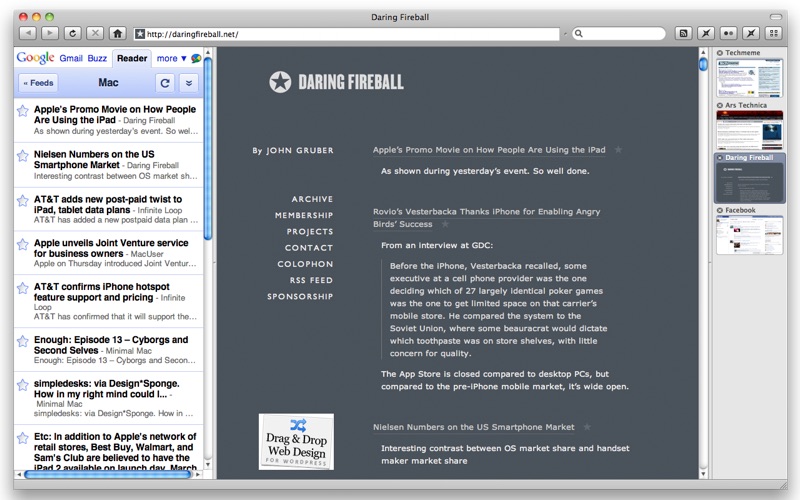
Task: Click the sidebar horizontal scrollbar thumb
Action: tap(108, 474)
